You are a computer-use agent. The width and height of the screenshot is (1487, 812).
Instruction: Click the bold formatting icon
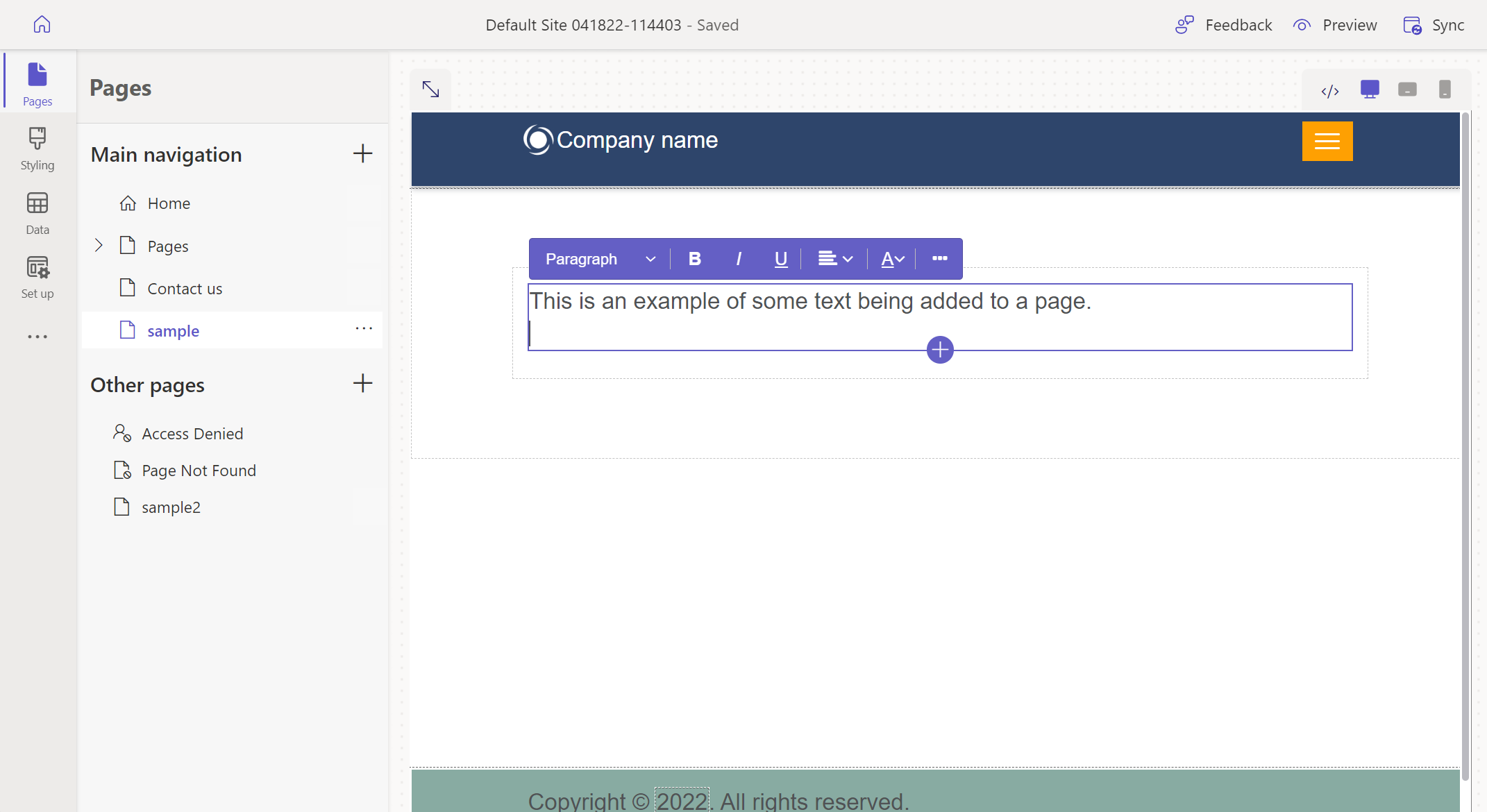pos(695,258)
